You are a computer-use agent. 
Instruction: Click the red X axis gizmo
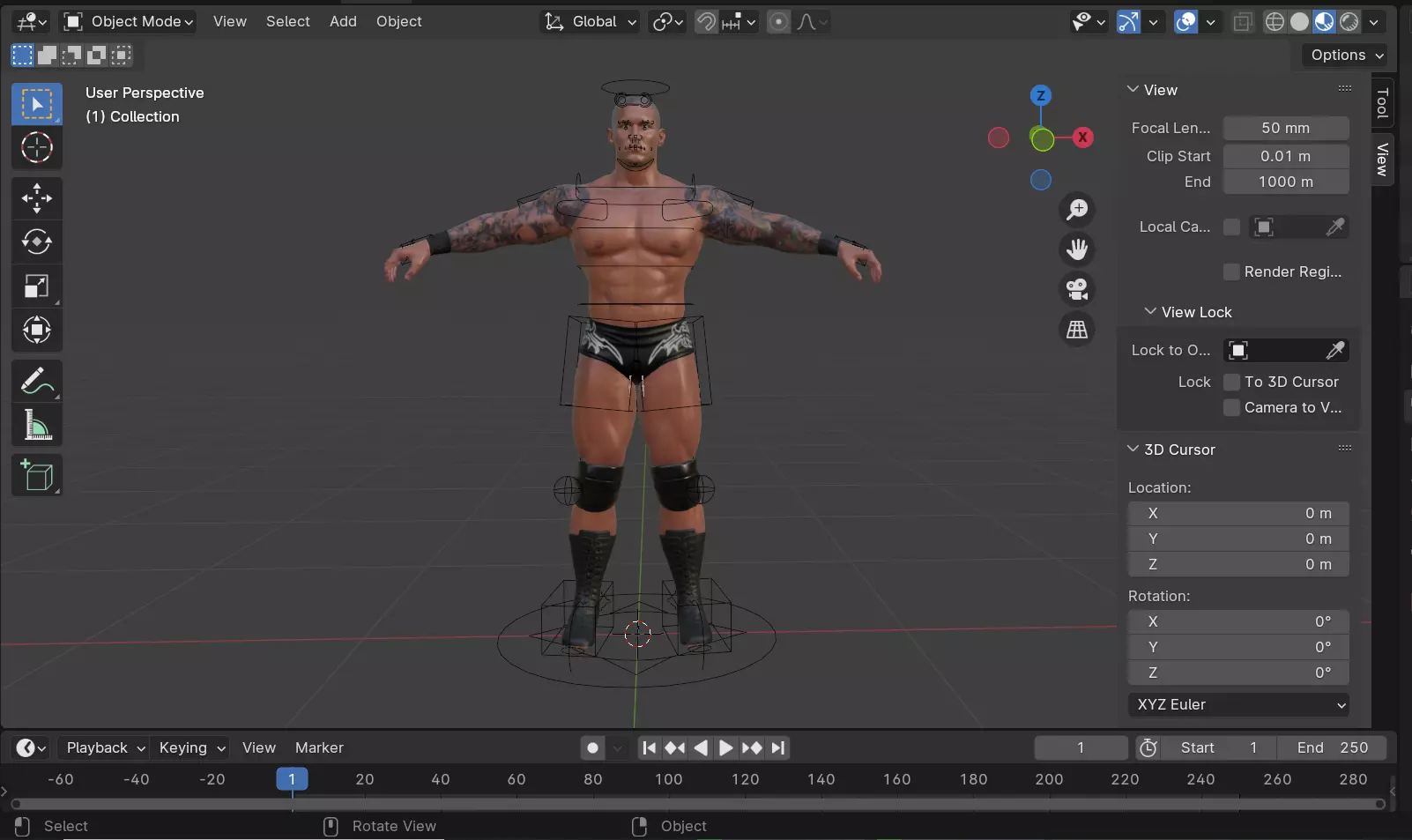click(1083, 138)
